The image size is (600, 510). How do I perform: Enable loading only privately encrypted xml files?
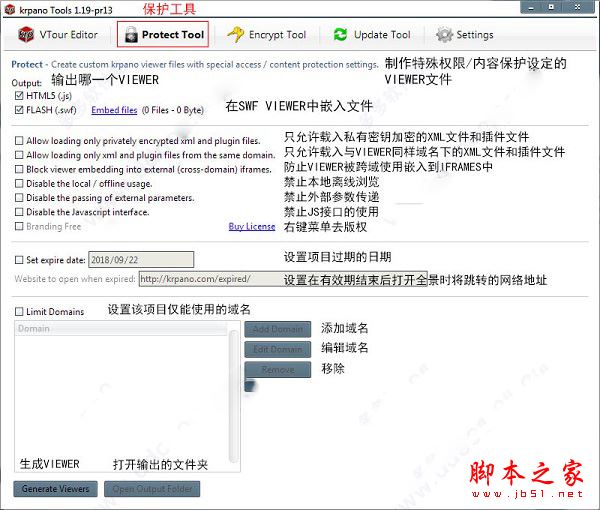coord(19,140)
